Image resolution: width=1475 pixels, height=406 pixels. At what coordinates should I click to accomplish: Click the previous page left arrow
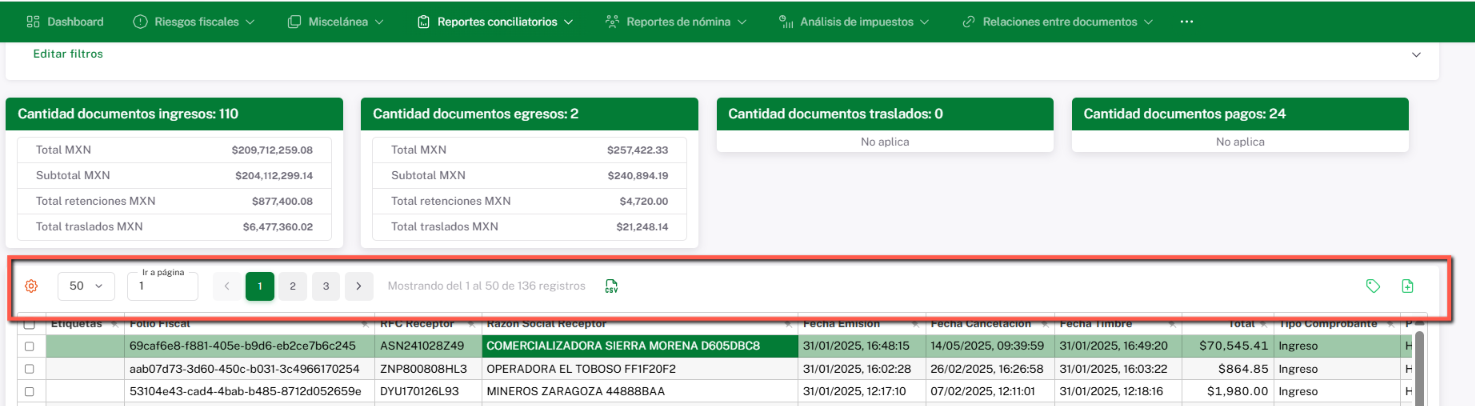coord(227,286)
